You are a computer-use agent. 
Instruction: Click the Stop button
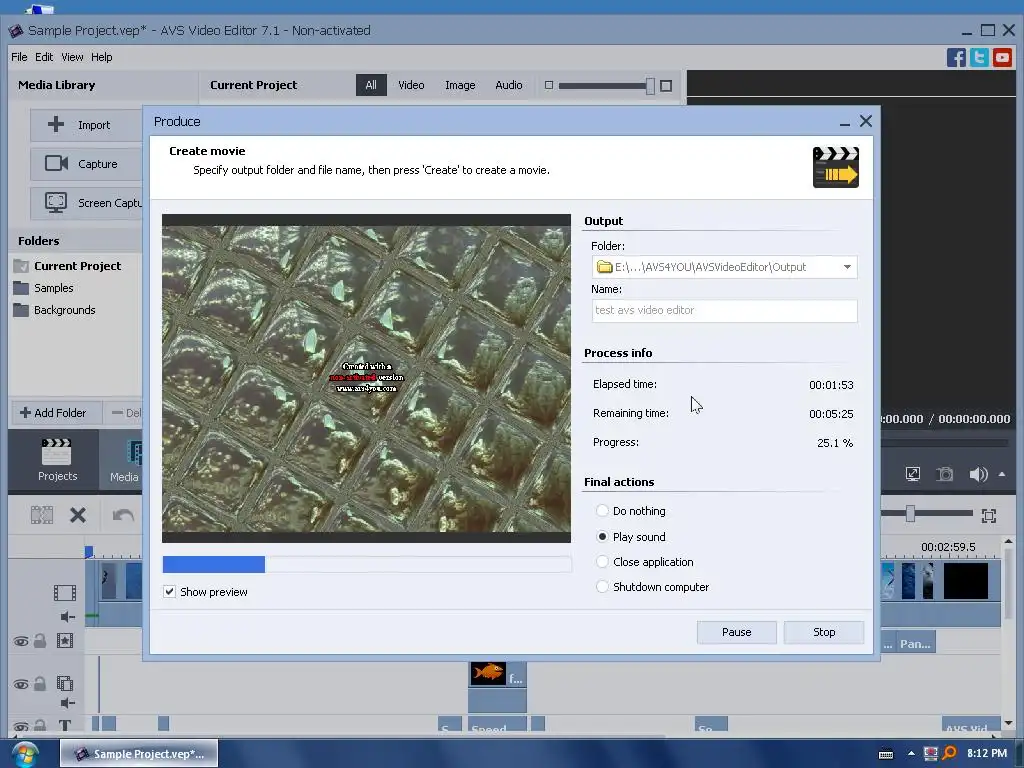(824, 632)
